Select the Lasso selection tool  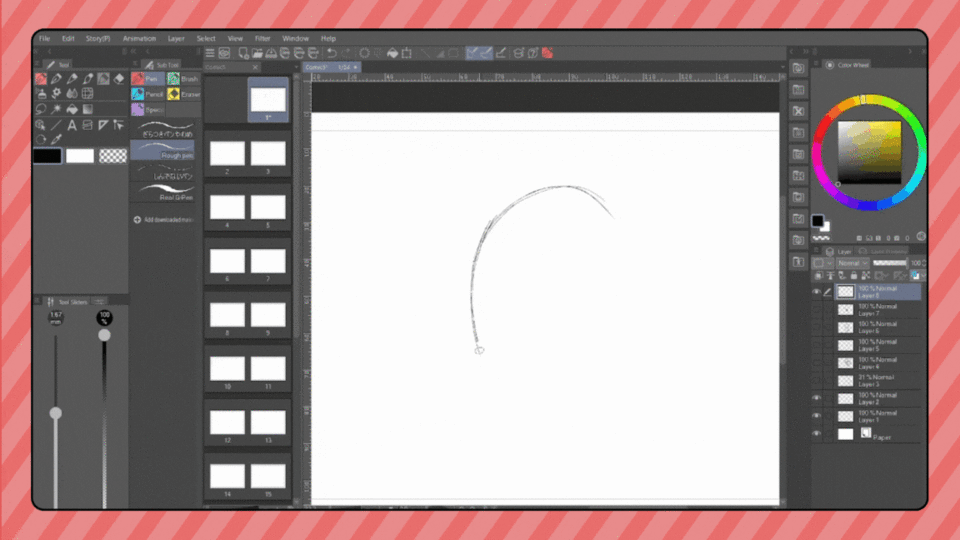(41, 109)
